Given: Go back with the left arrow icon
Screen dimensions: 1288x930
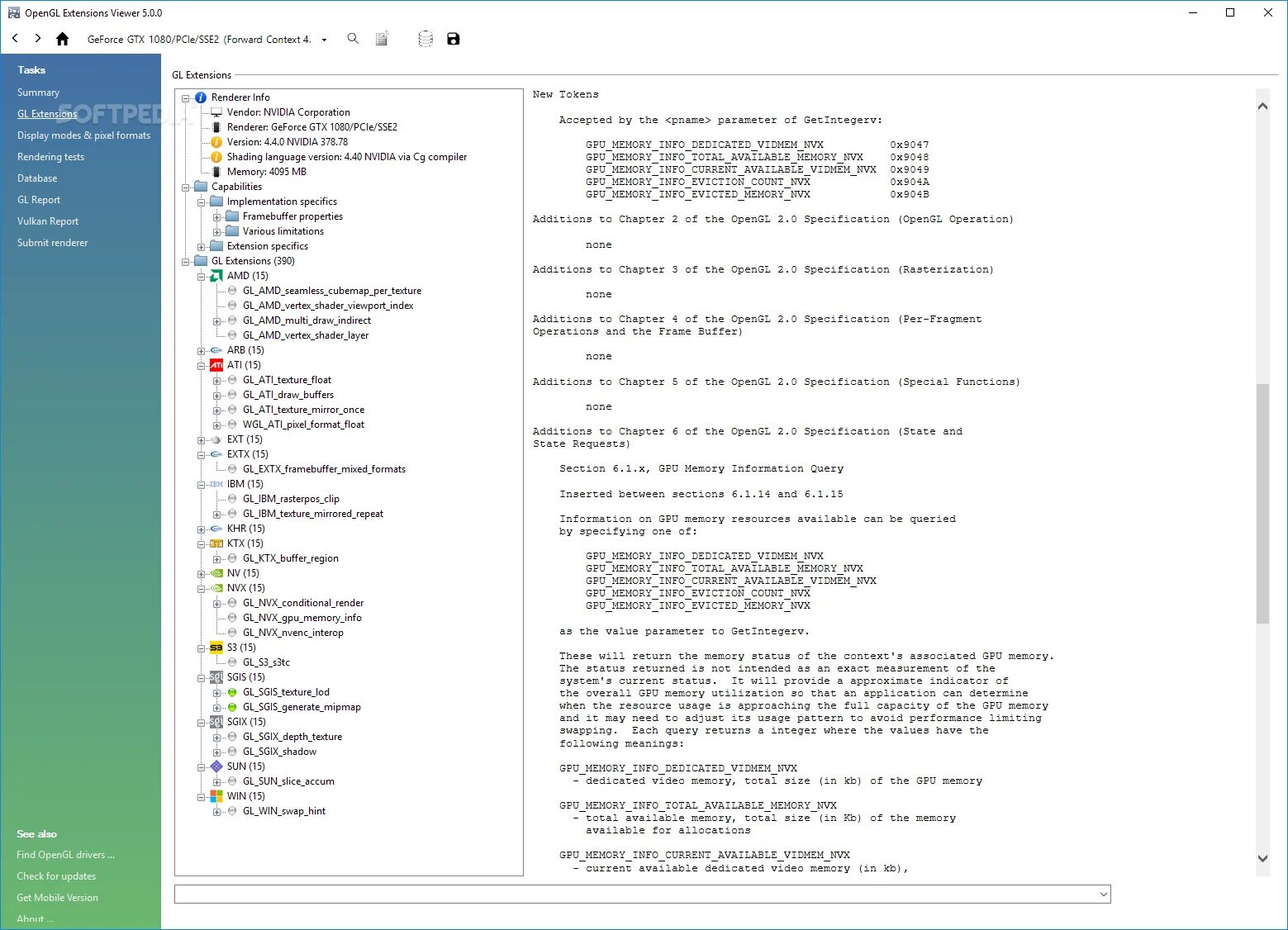Looking at the screenshot, I should tap(15, 38).
